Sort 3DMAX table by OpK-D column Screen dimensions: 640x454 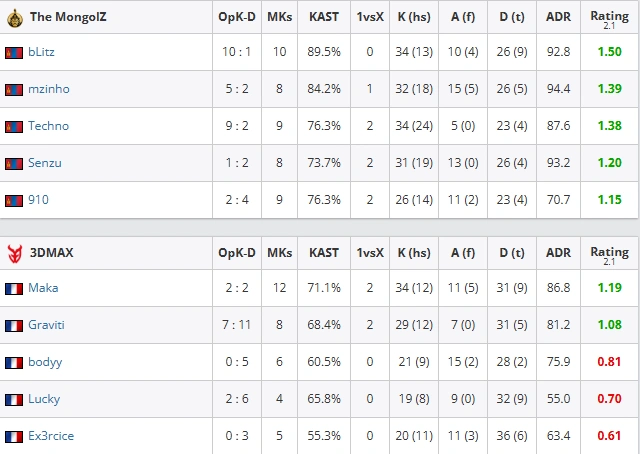[237, 253]
